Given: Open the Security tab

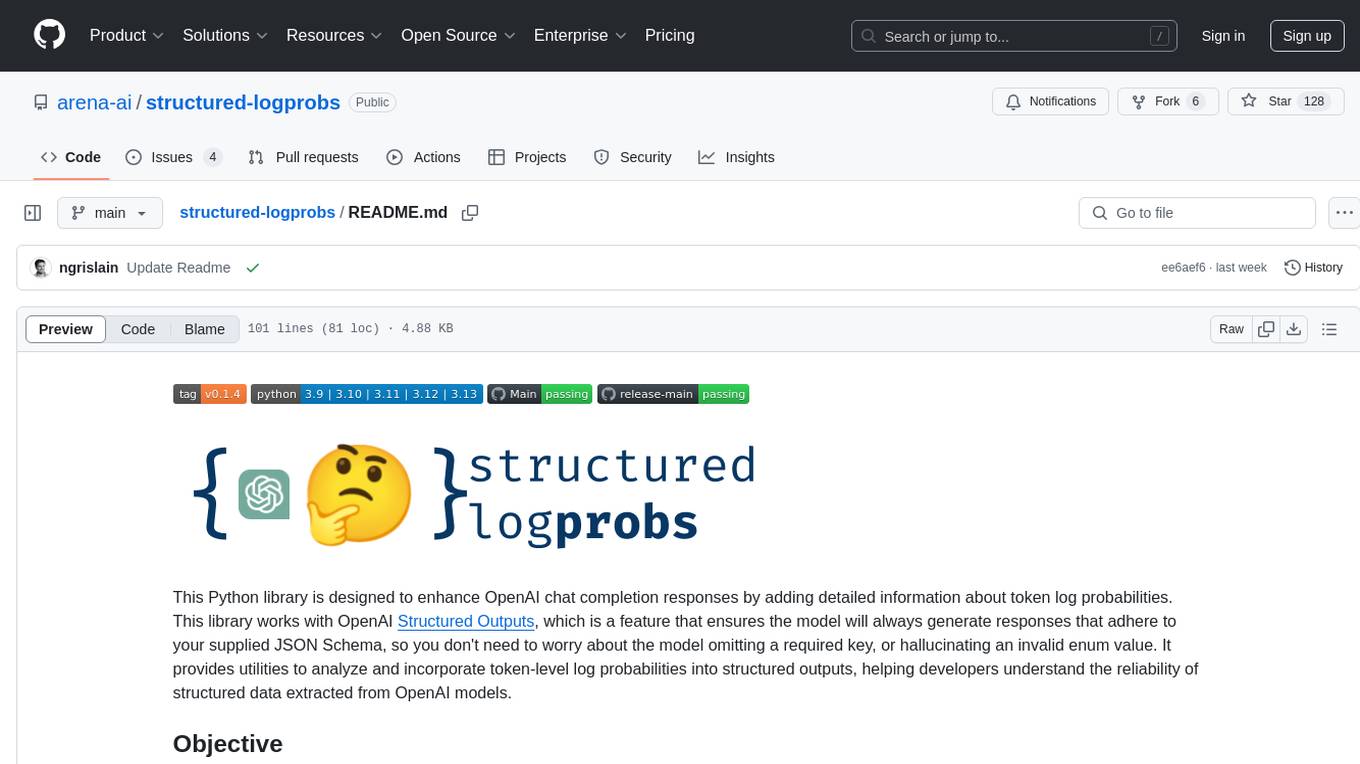Looking at the screenshot, I should [632, 157].
